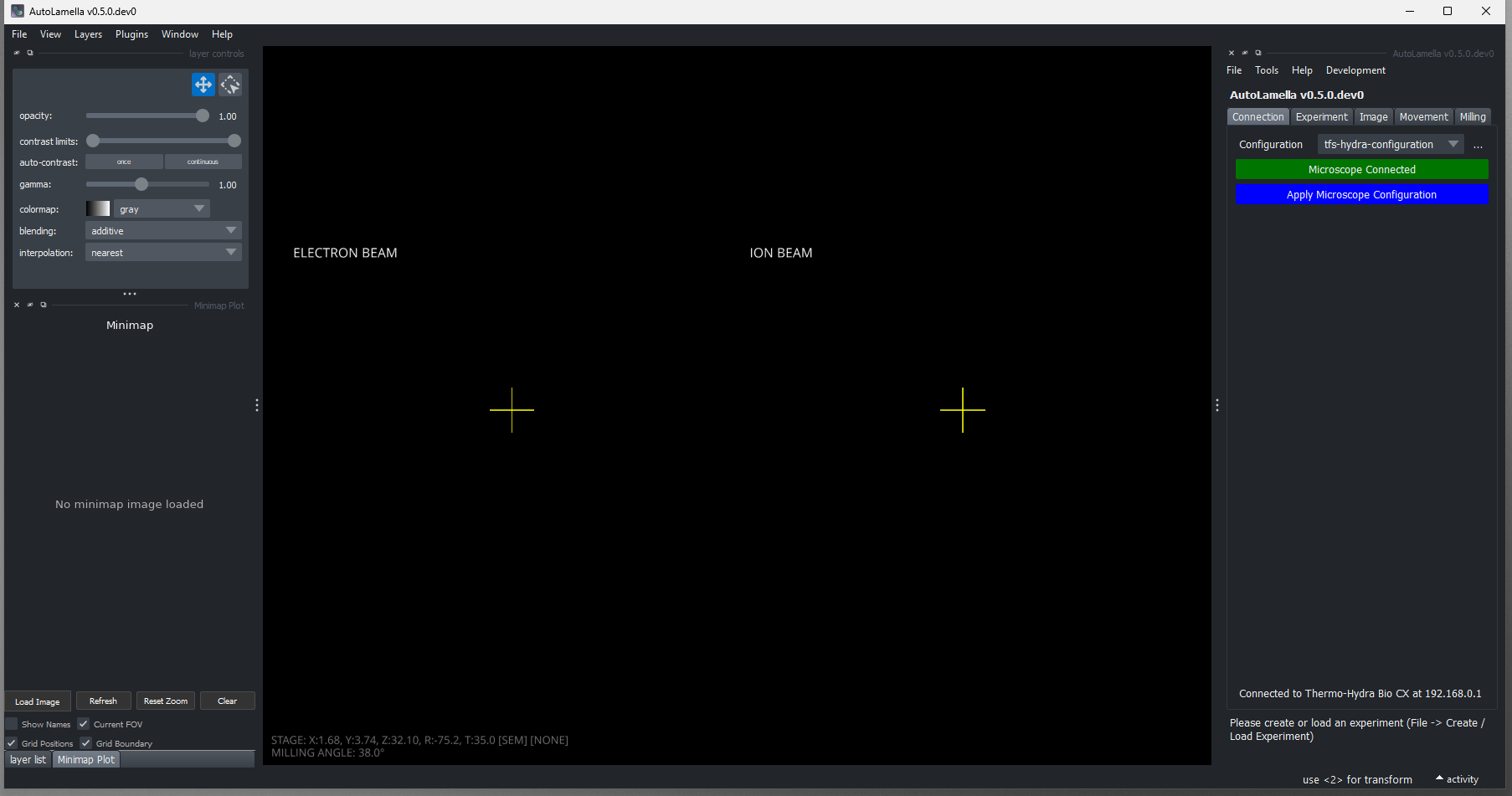The width and height of the screenshot is (1512, 796).
Task: Expand the activity indicator in status bar
Action: pos(1457,779)
